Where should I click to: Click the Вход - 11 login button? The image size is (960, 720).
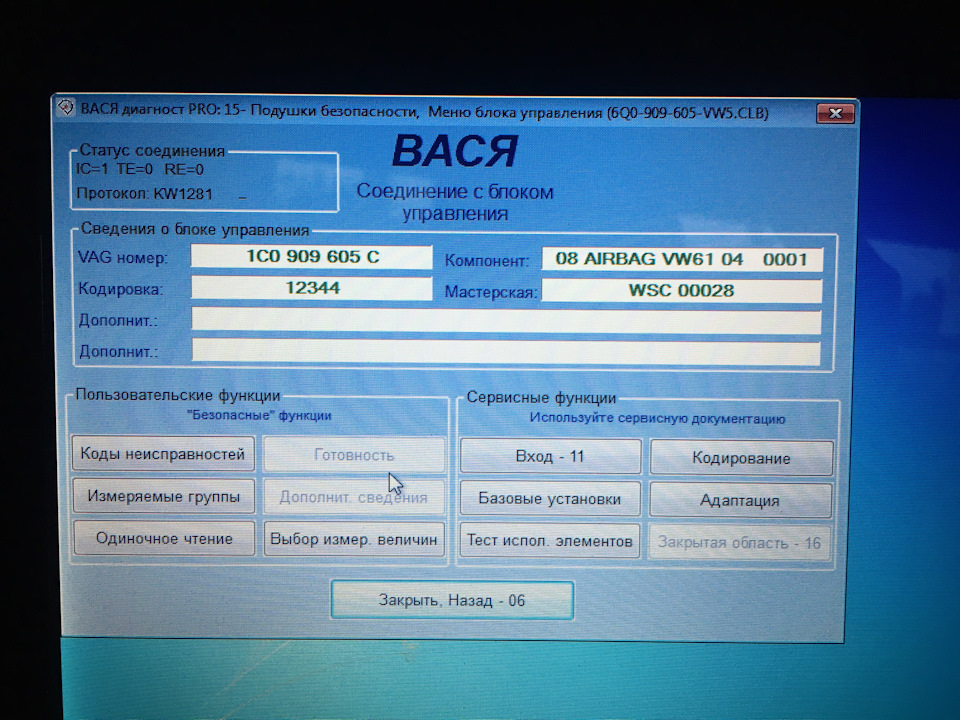click(550, 456)
